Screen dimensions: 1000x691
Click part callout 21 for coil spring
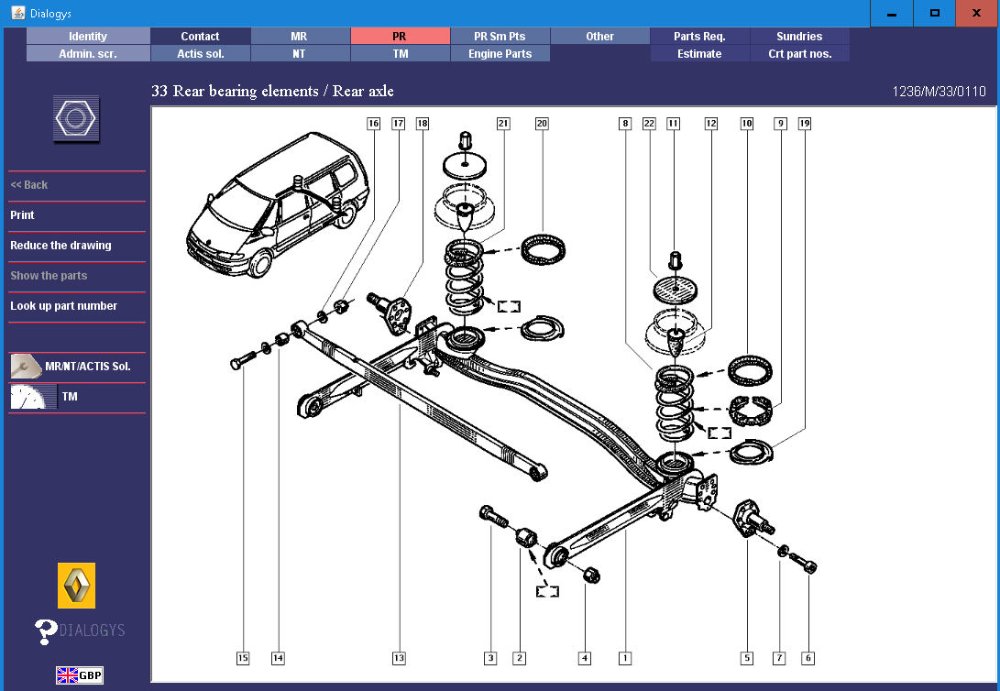(x=503, y=124)
